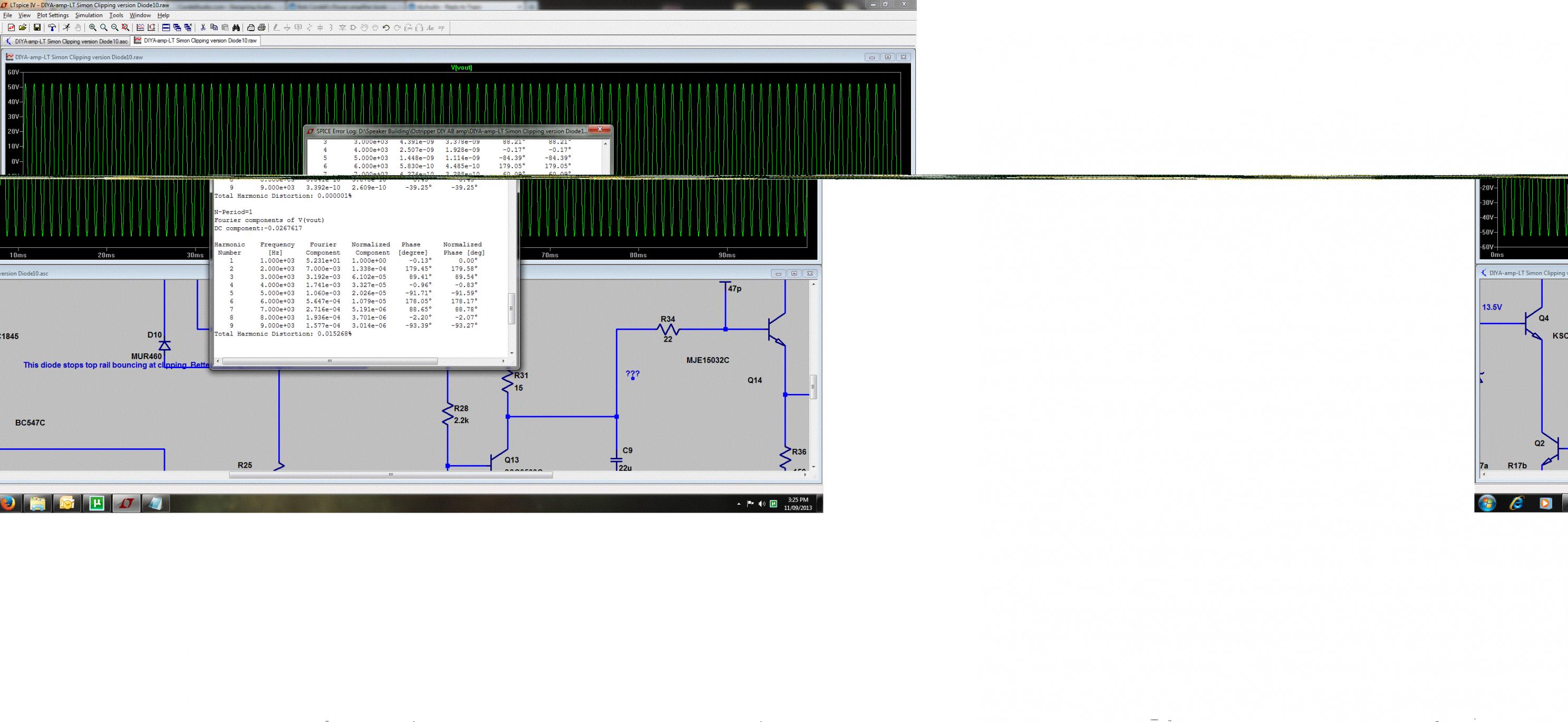This screenshot has width=1568, height=722.
Task: Click resistor R34 in the schematic
Action: pos(667,329)
